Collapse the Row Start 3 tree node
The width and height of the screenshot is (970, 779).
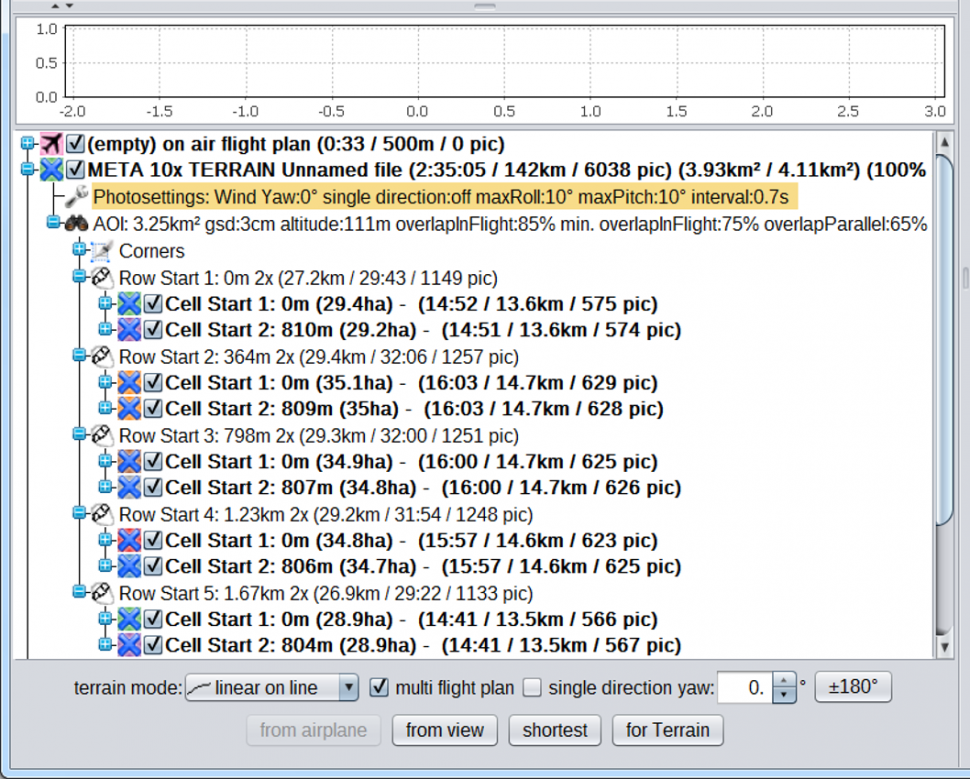pos(80,433)
